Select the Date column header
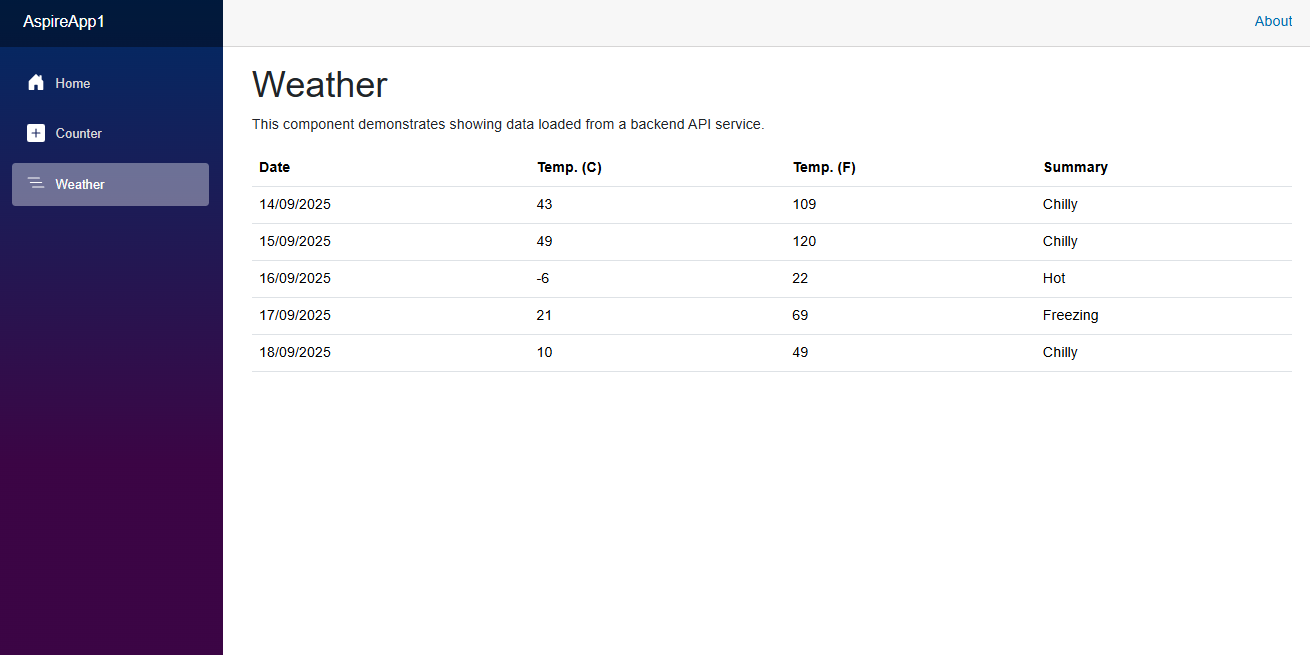This screenshot has height=655, width=1310. coord(274,167)
